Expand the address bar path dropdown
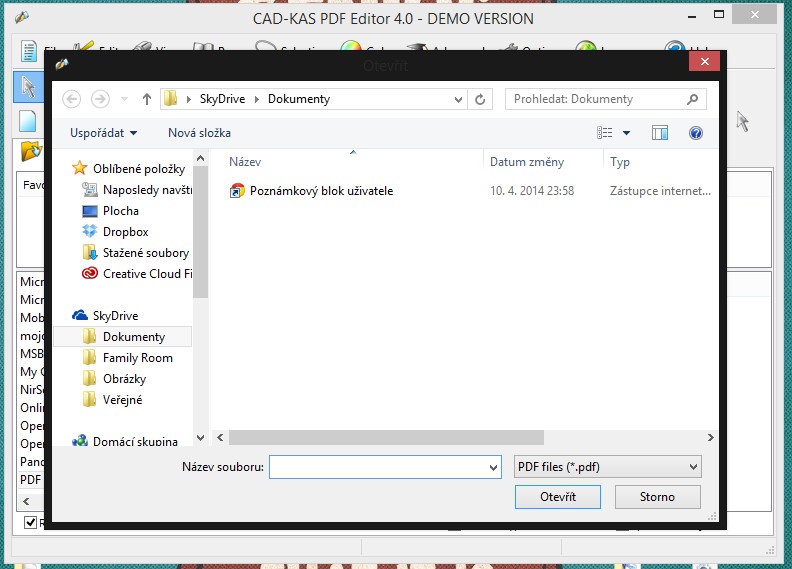The image size is (792, 569). 458,99
